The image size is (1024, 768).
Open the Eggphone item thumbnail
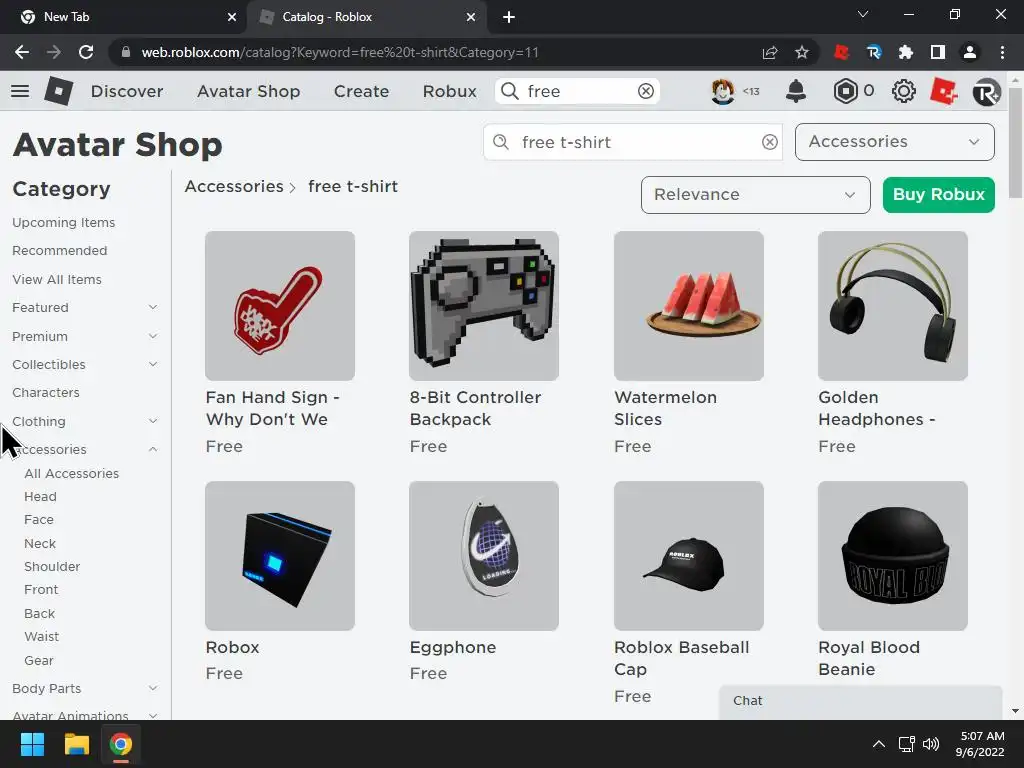click(x=484, y=556)
